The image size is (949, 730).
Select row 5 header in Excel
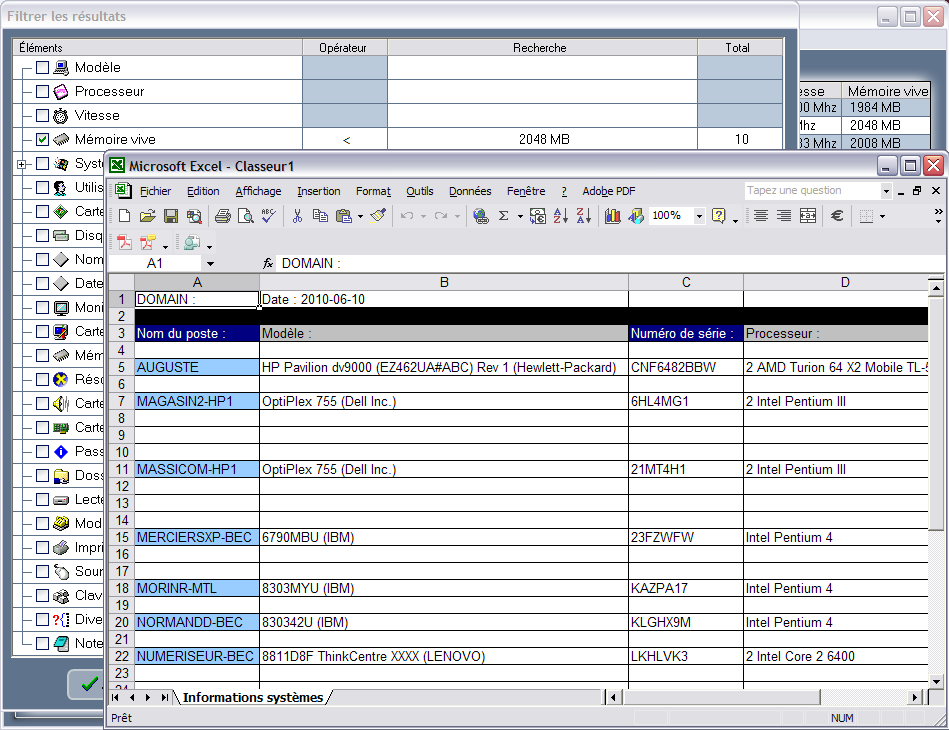(x=122, y=367)
